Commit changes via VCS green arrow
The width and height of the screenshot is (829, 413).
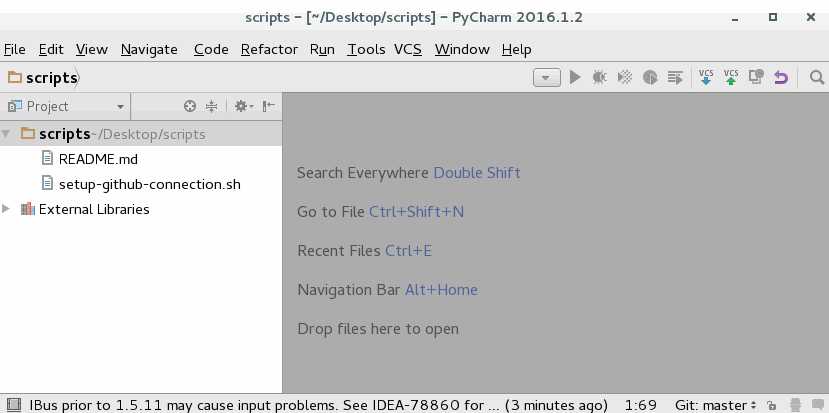[731, 77]
